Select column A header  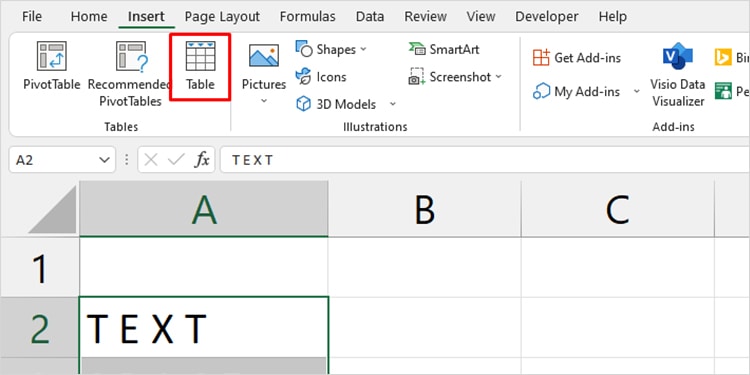(x=204, y=209)
